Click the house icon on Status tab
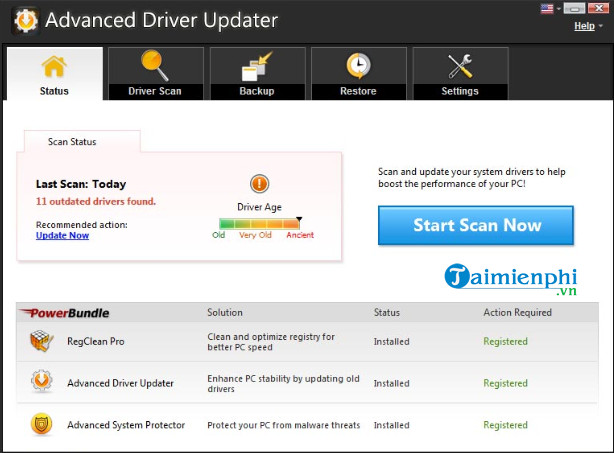614x453 pixels. click(x=54, y=66)
